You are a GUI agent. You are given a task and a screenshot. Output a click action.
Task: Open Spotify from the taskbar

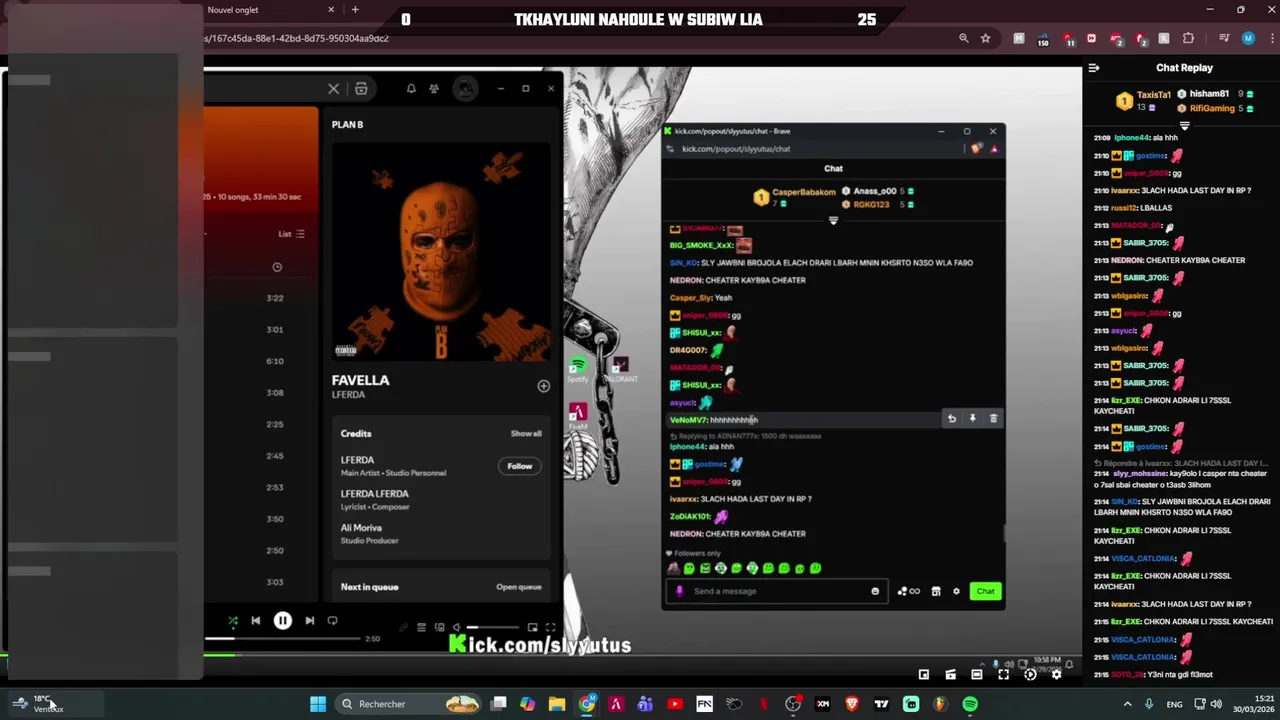coord(970,704)
